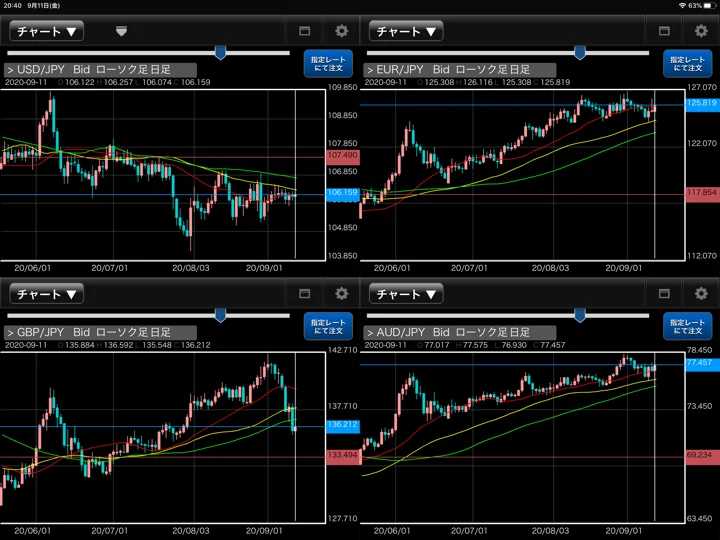The height and width of the screenshot is (540, 720).
Task: Tap GBP/JPY low value 135.548
Action: (x=157, y=345)
